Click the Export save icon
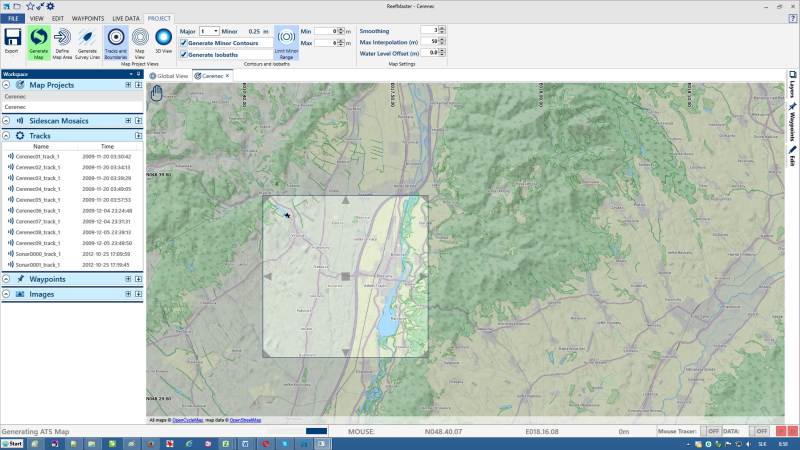The height and width of the screenshot is (450, 800). 12,37
